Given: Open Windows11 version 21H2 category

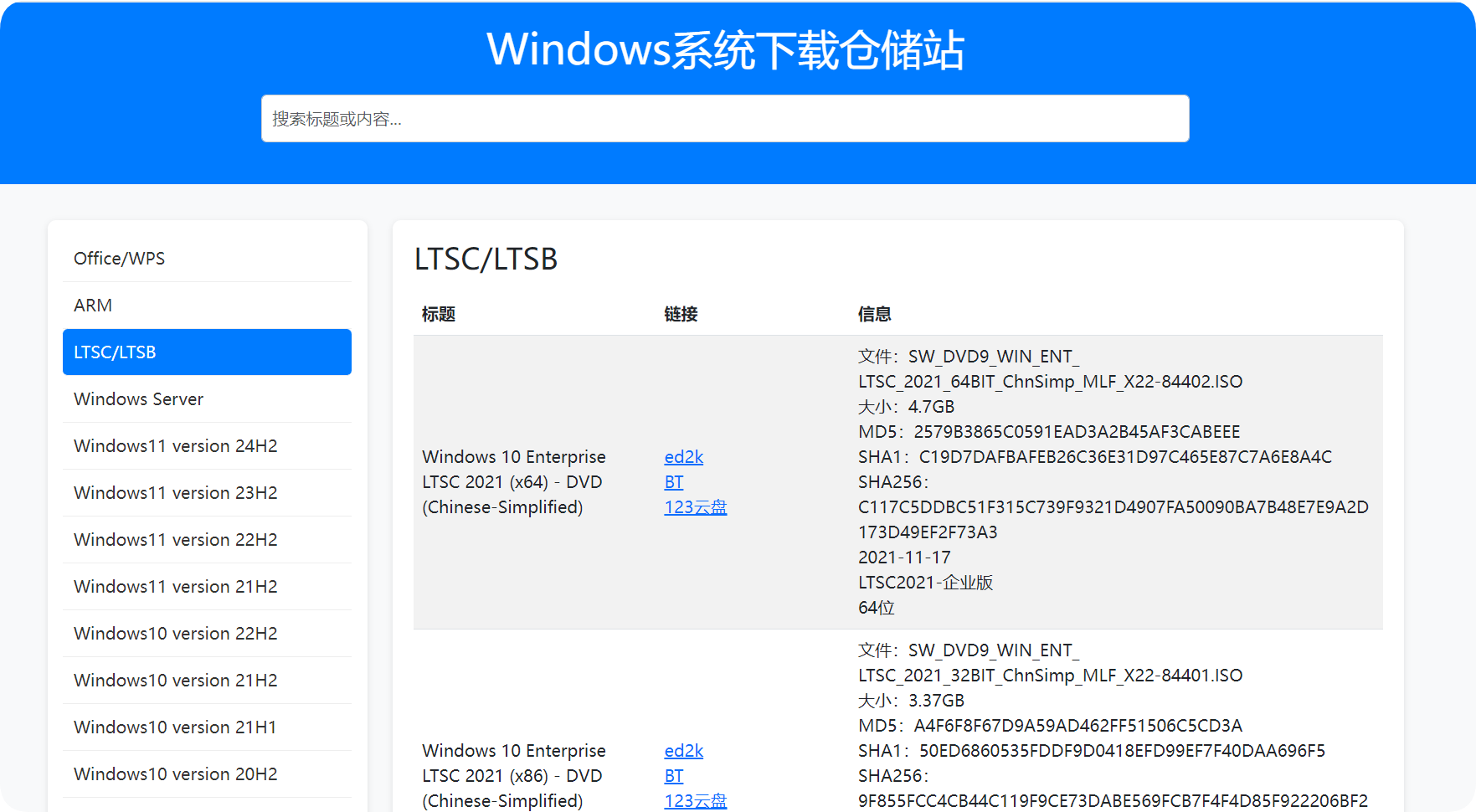Looking at the screenshot, I should 207,587.
